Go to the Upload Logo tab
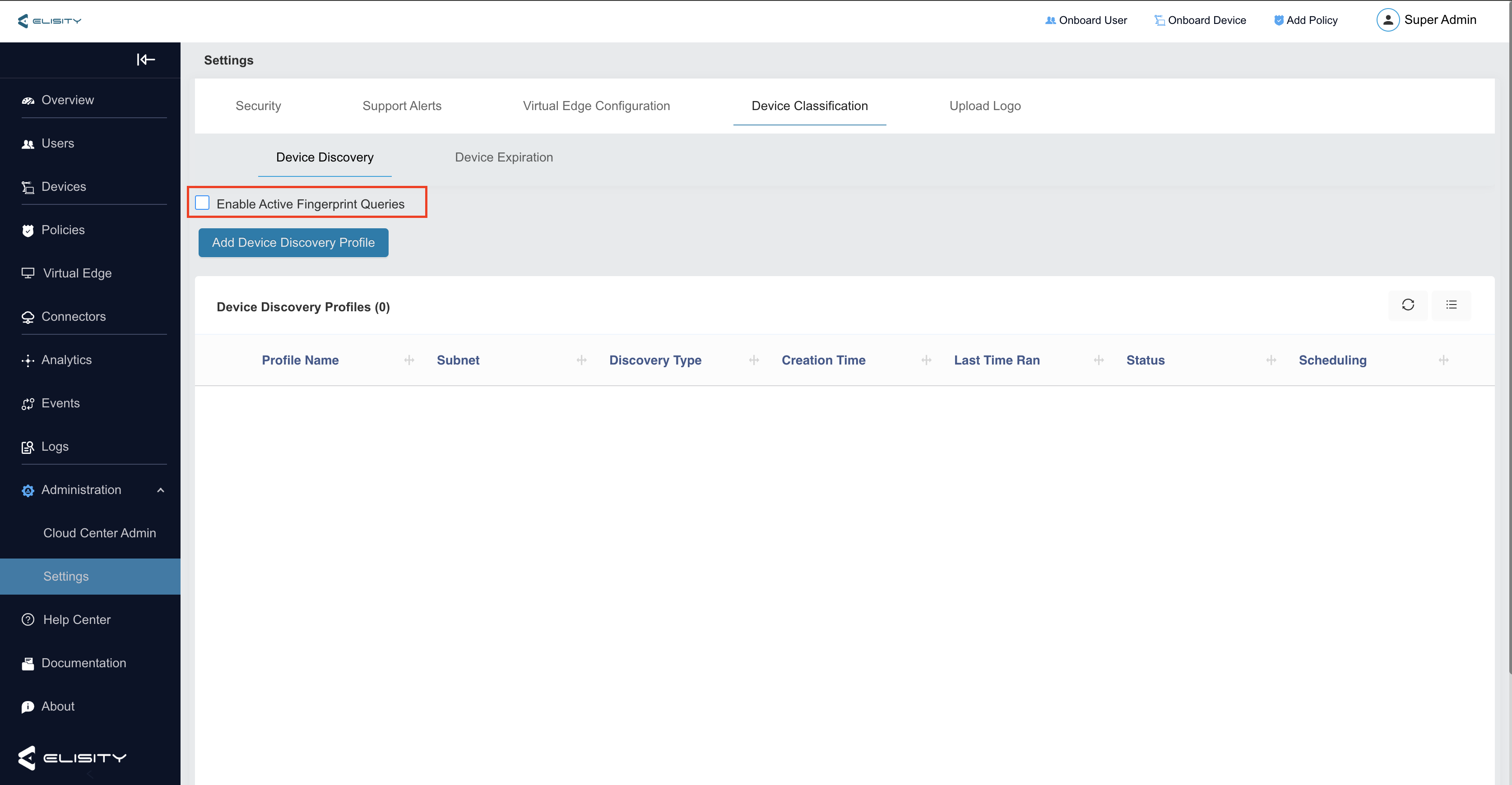Screen dimensions: 1512x785 click(x=985, y=106)
